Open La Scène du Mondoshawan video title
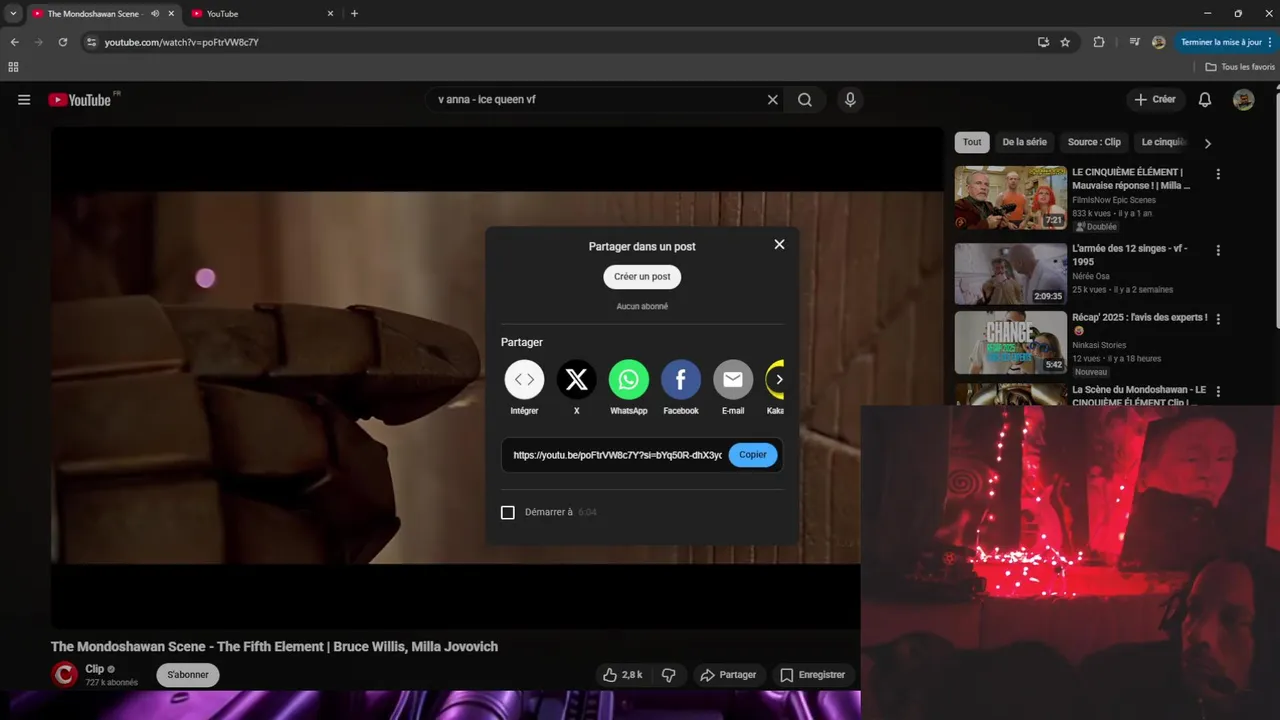 [x=1139, y=395]
